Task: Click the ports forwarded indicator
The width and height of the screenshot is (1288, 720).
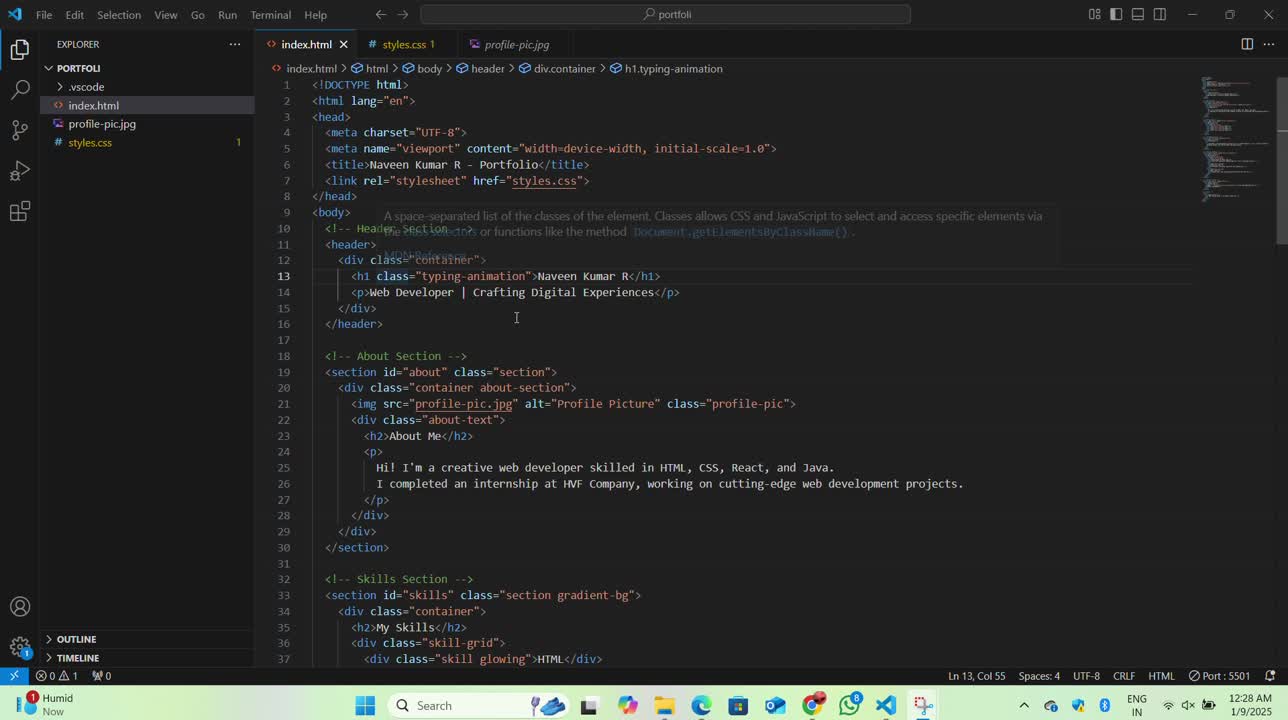Action: [x=101, y=676]
